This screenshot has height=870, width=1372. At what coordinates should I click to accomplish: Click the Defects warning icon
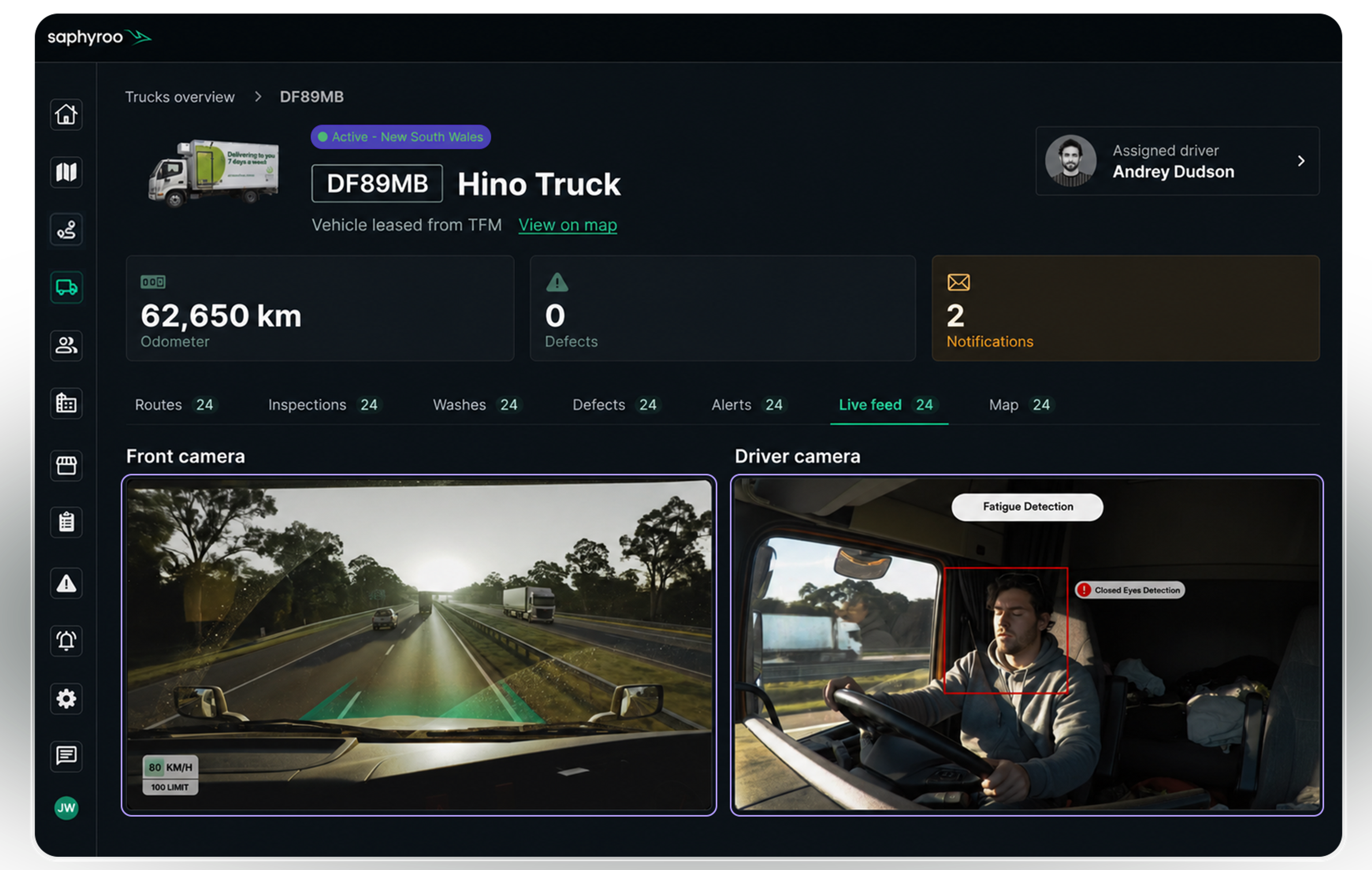pos(557,282)
